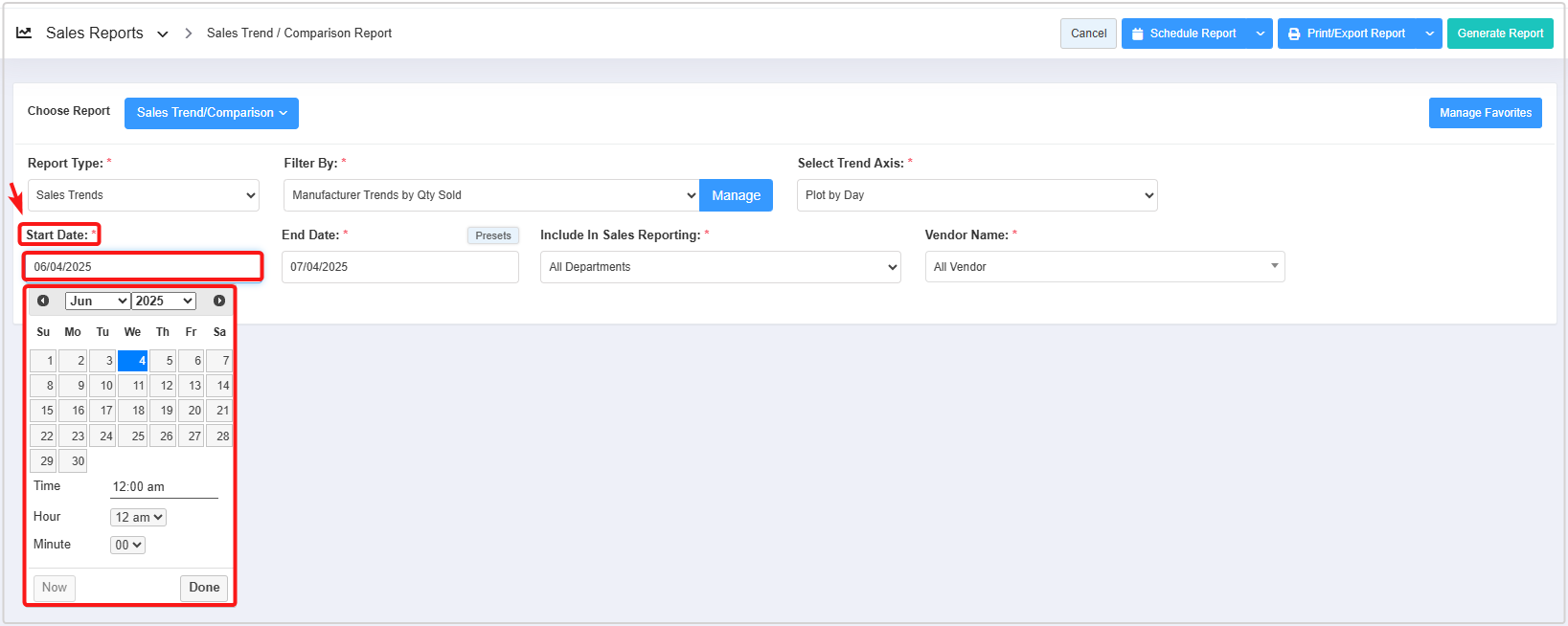This screenshot has width=1568, height=626.
Task: Open the Vendor Name dropdown
Action: click(x=1104, y=267)
